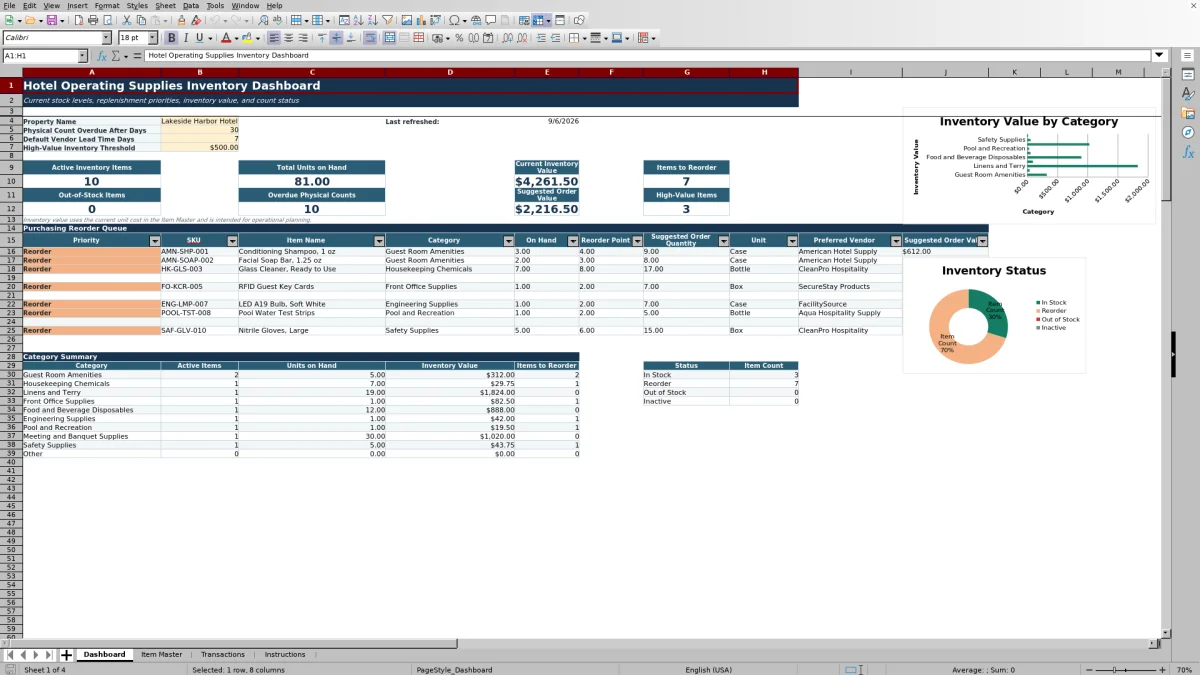The height and width of the screenshot is (675, 1200).
Task: Toggle Center Vertically alignment
Action: [x=336, y=38]
